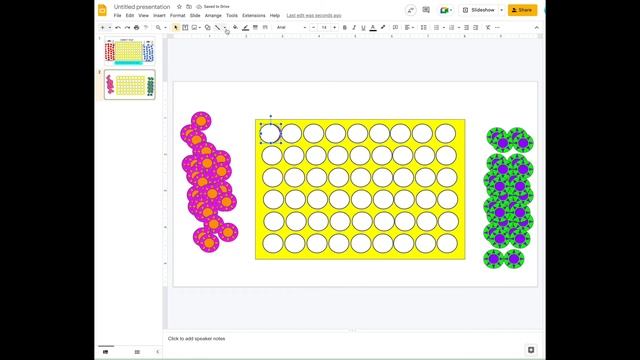The image size is (640, 360).
Task: Open the activity dashboard trend icon
Action: [x=411, y=10]
